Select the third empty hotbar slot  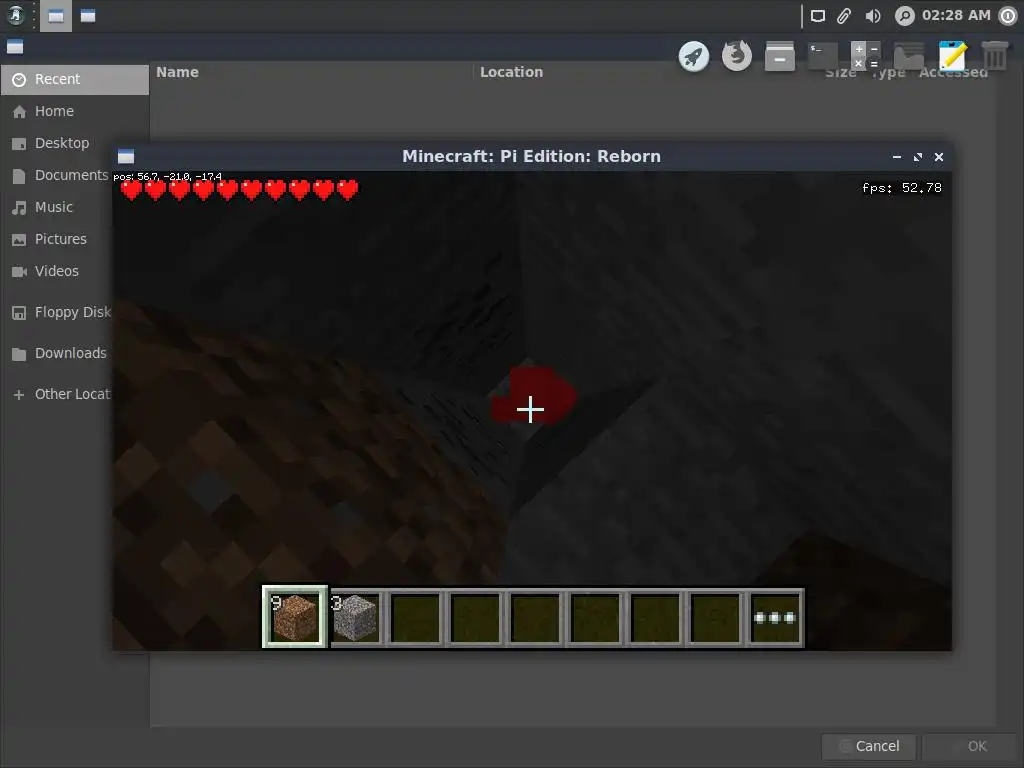tap(536, 617)
